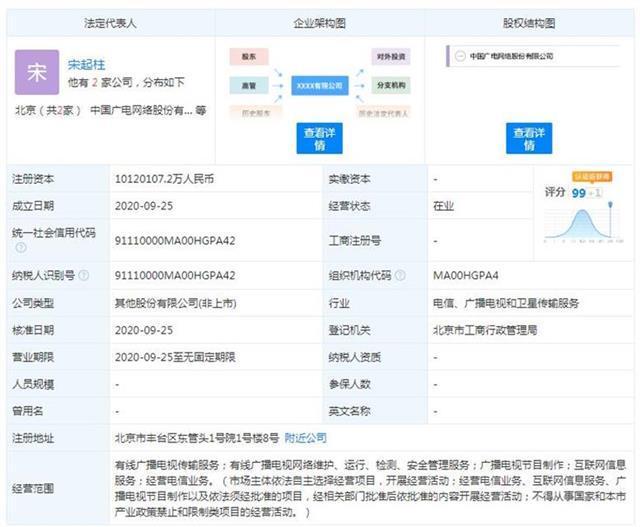
Task: Collapse the 中国广电网络股份有限公司 equity node
Action: [x=457, y=57]
